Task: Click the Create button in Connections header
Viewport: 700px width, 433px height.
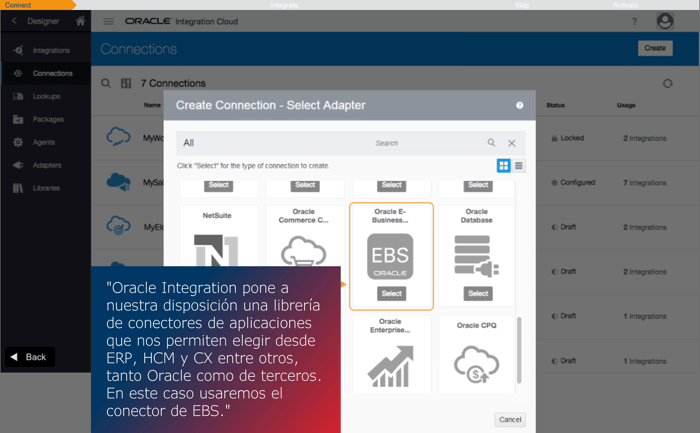Action: (655, 48)
